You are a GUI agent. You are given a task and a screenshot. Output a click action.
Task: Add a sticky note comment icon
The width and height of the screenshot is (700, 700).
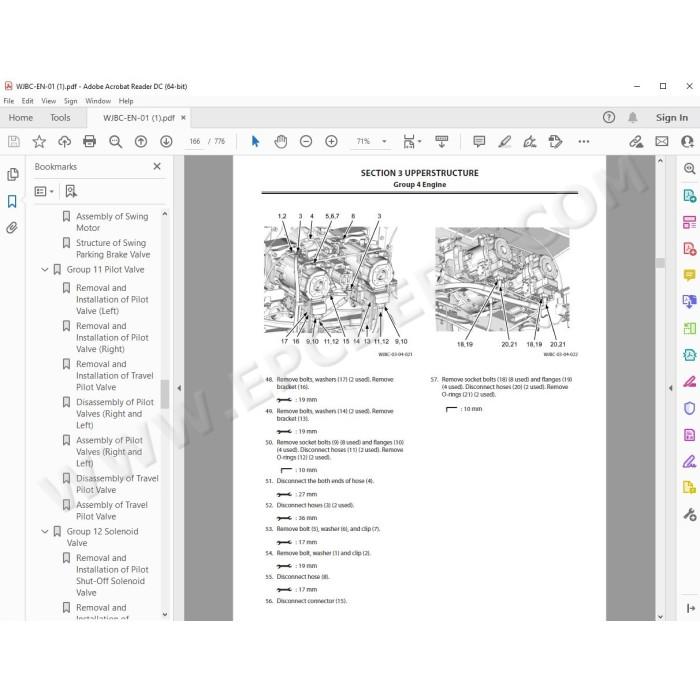pos(479,142)
